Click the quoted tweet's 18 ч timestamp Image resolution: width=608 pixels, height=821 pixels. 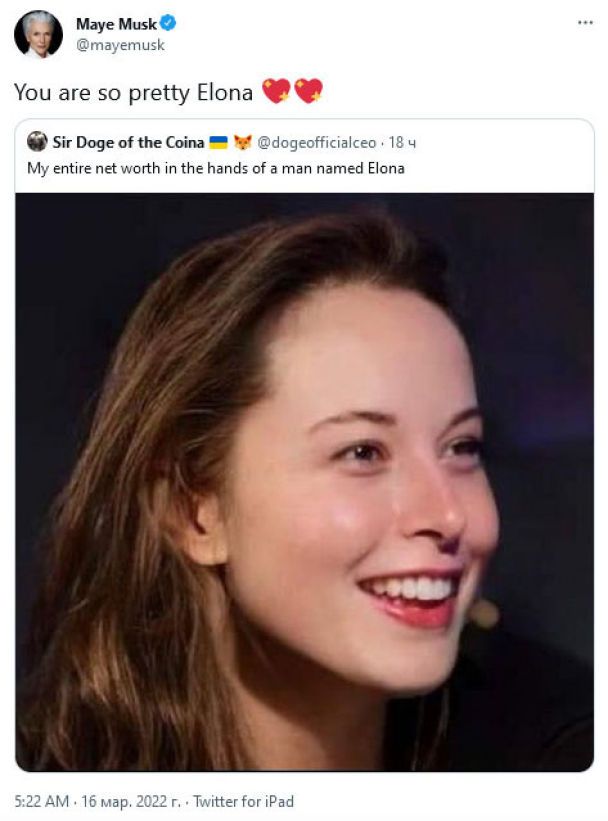point(401,142)
